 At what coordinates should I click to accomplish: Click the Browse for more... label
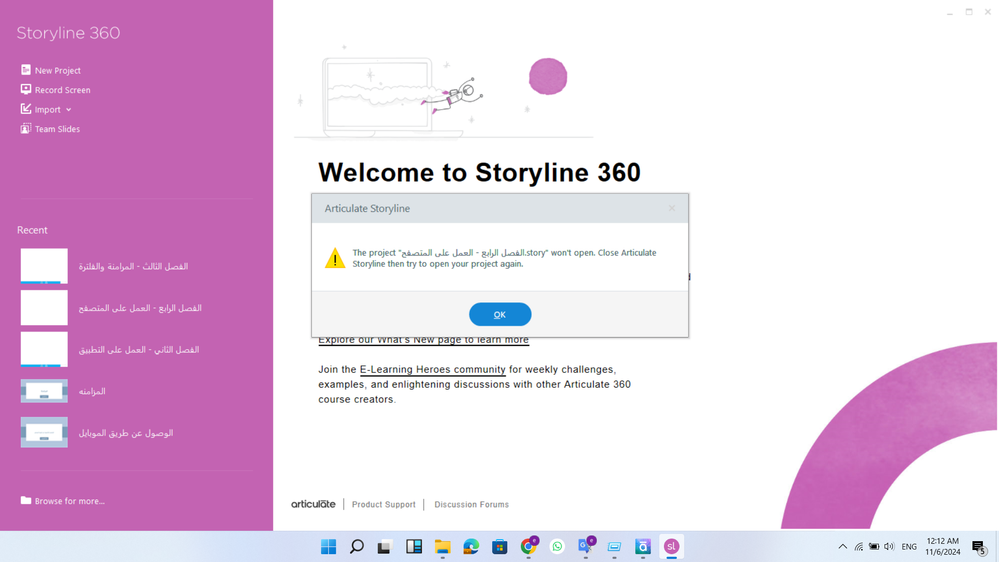click(x=69, y=501)
